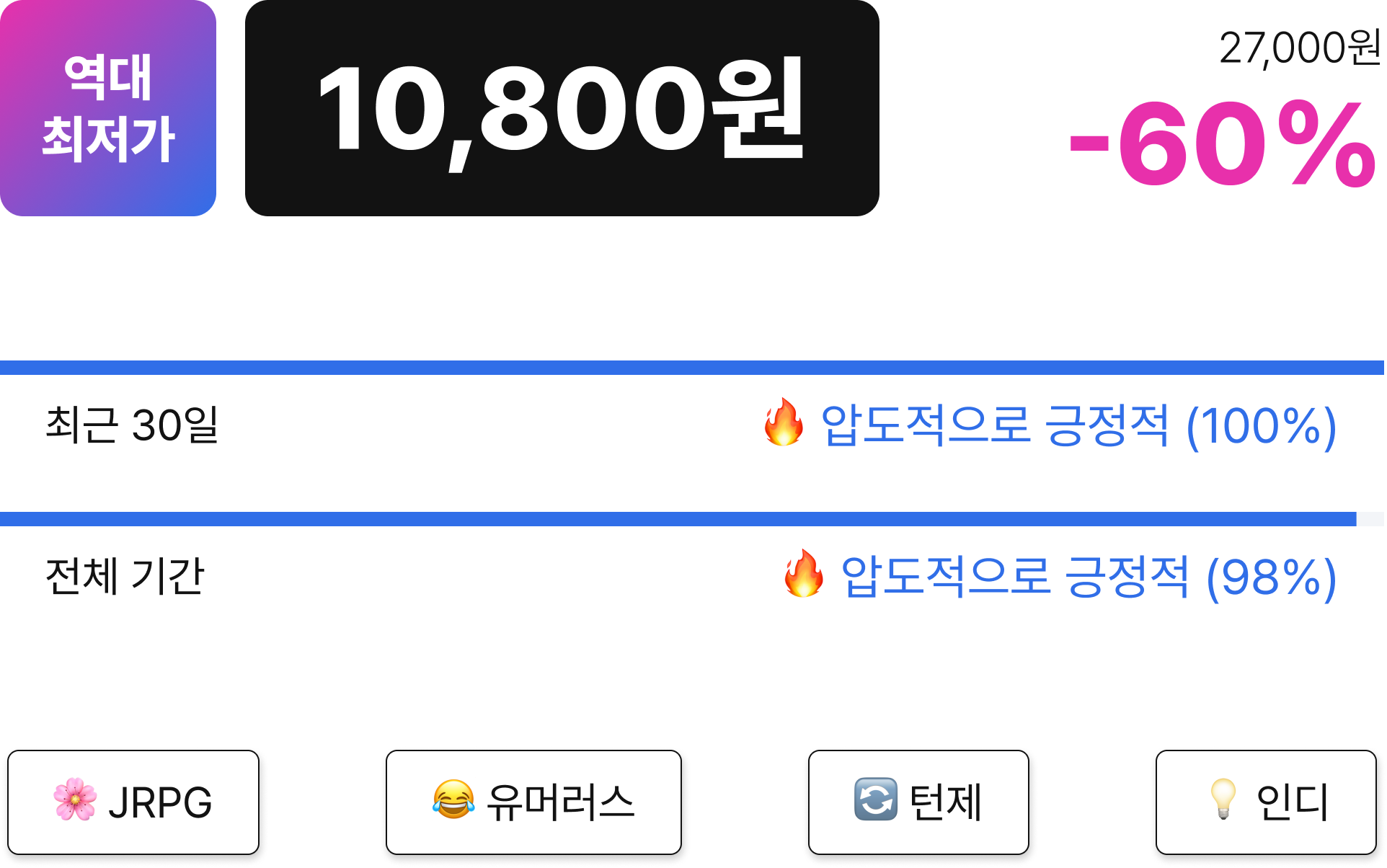Open the 압도적으로 긍정적 (98%) review link

(1089, 577)
